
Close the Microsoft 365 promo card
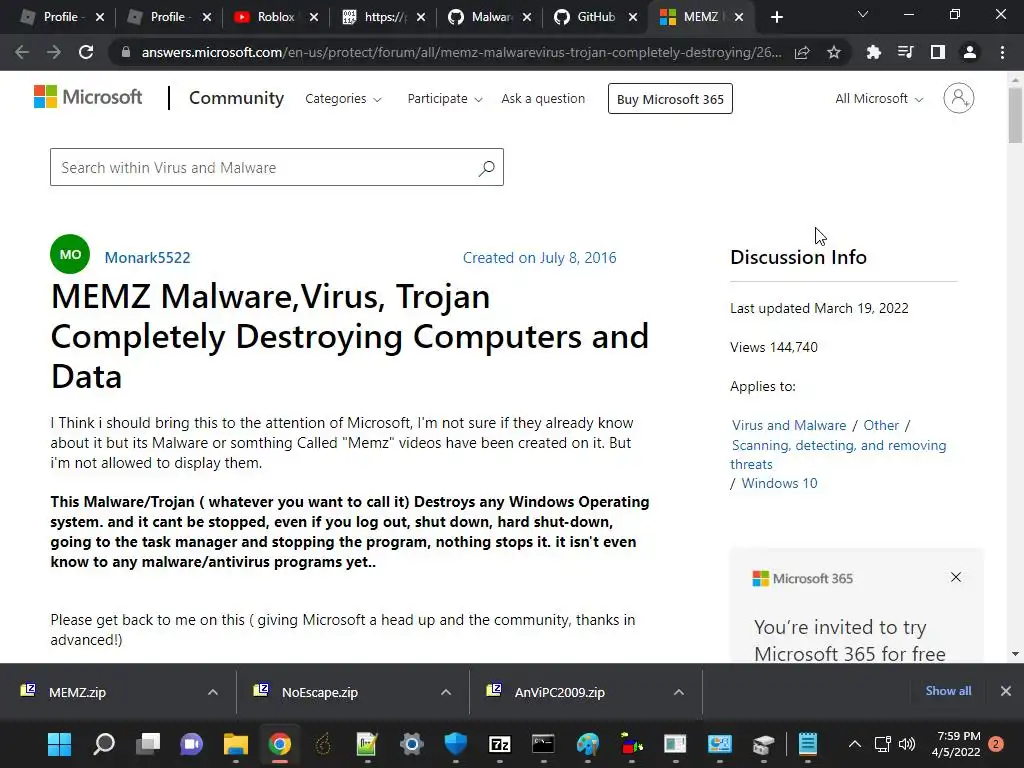click(x=955, y=577)
